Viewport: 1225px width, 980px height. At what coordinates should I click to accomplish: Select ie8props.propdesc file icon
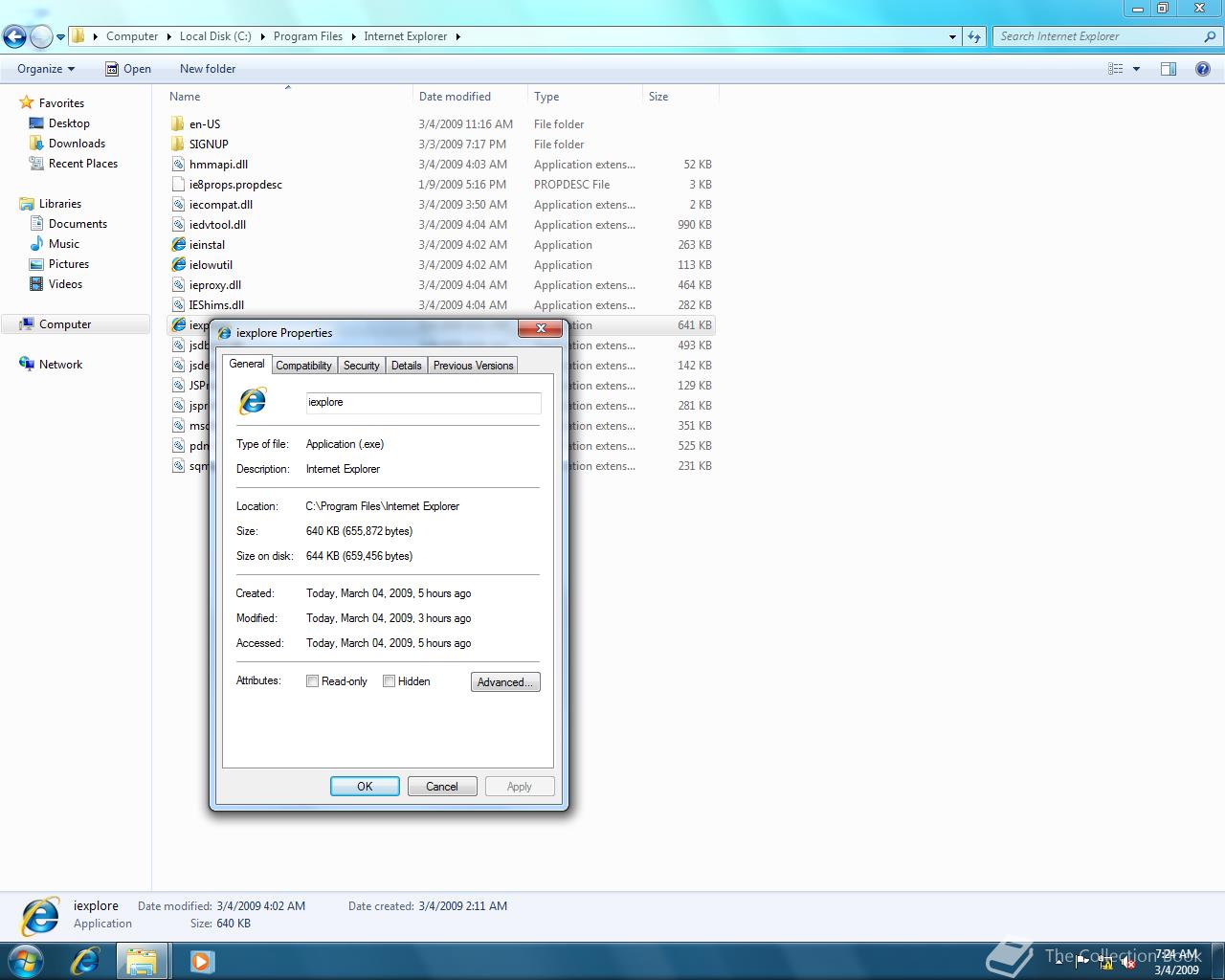click(x=178, y=185)
